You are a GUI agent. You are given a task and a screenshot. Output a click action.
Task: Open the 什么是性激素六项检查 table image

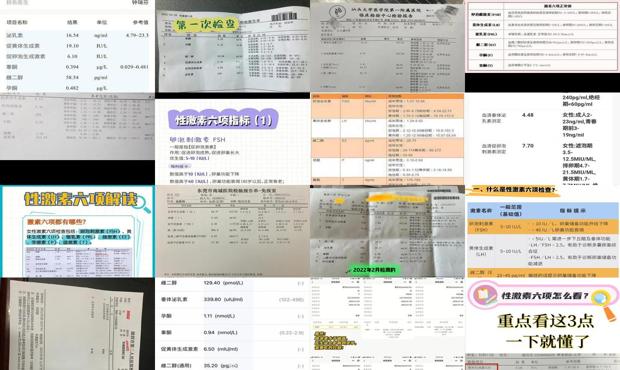coord(542,232)
